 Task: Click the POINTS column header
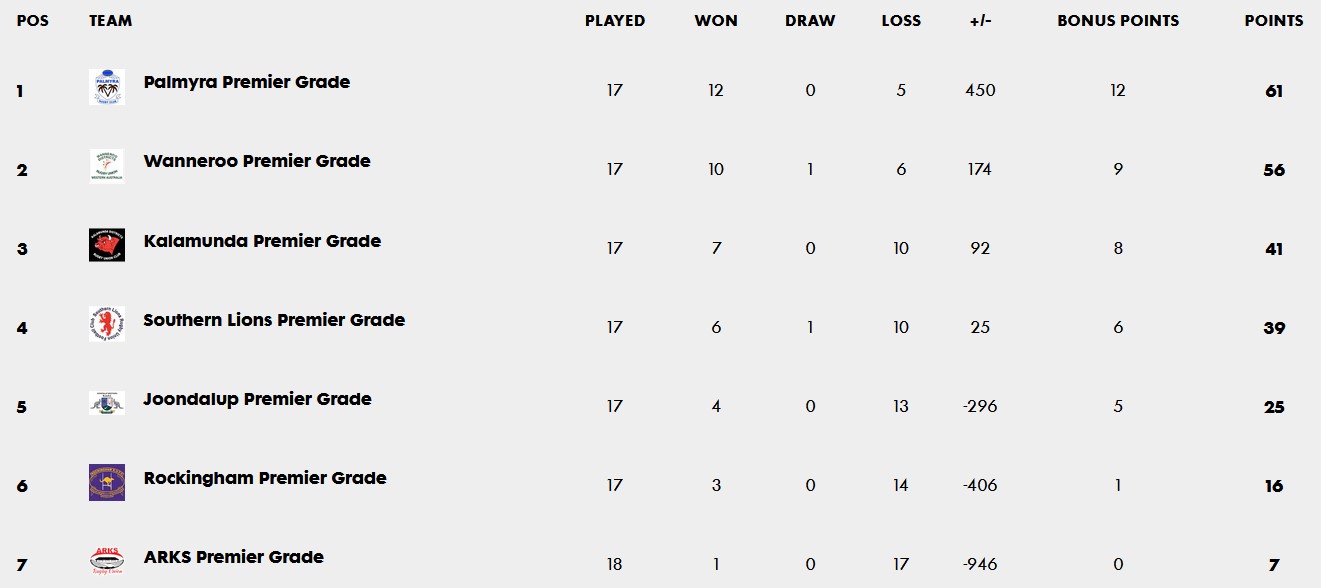click(x=1274, y=20)
